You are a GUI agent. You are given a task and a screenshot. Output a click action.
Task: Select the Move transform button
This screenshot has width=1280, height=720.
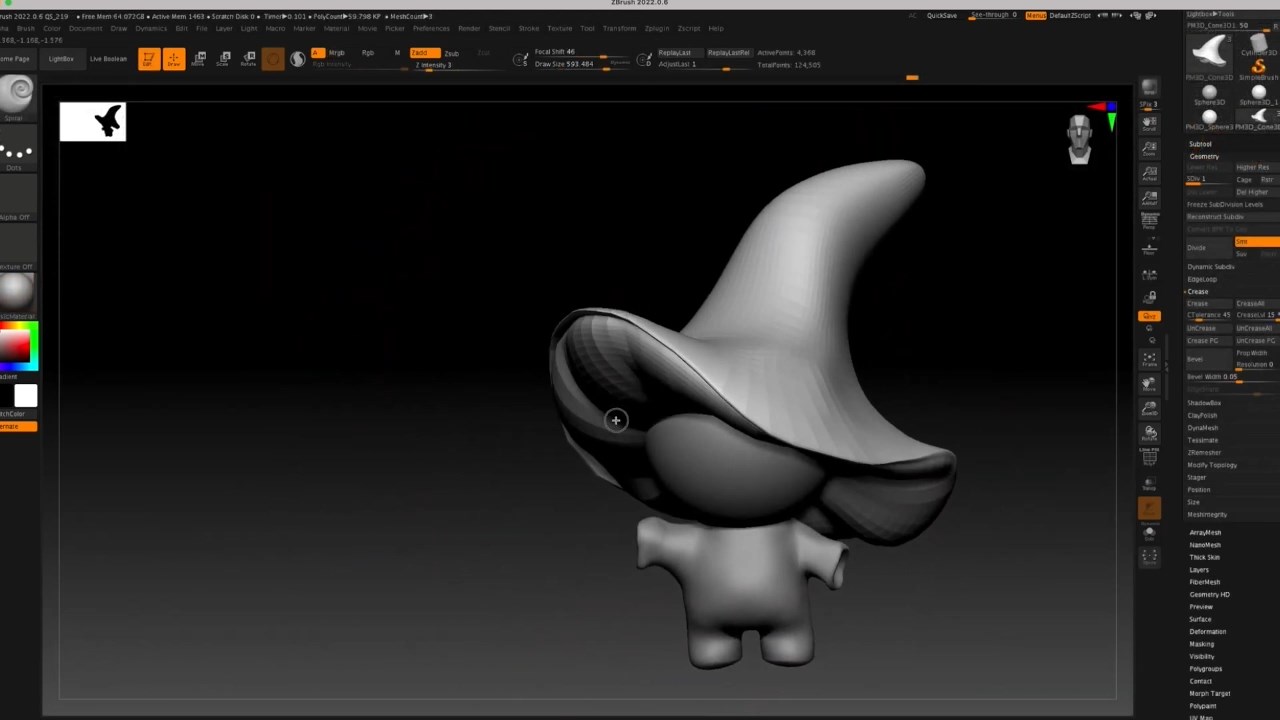pos(199,59)
